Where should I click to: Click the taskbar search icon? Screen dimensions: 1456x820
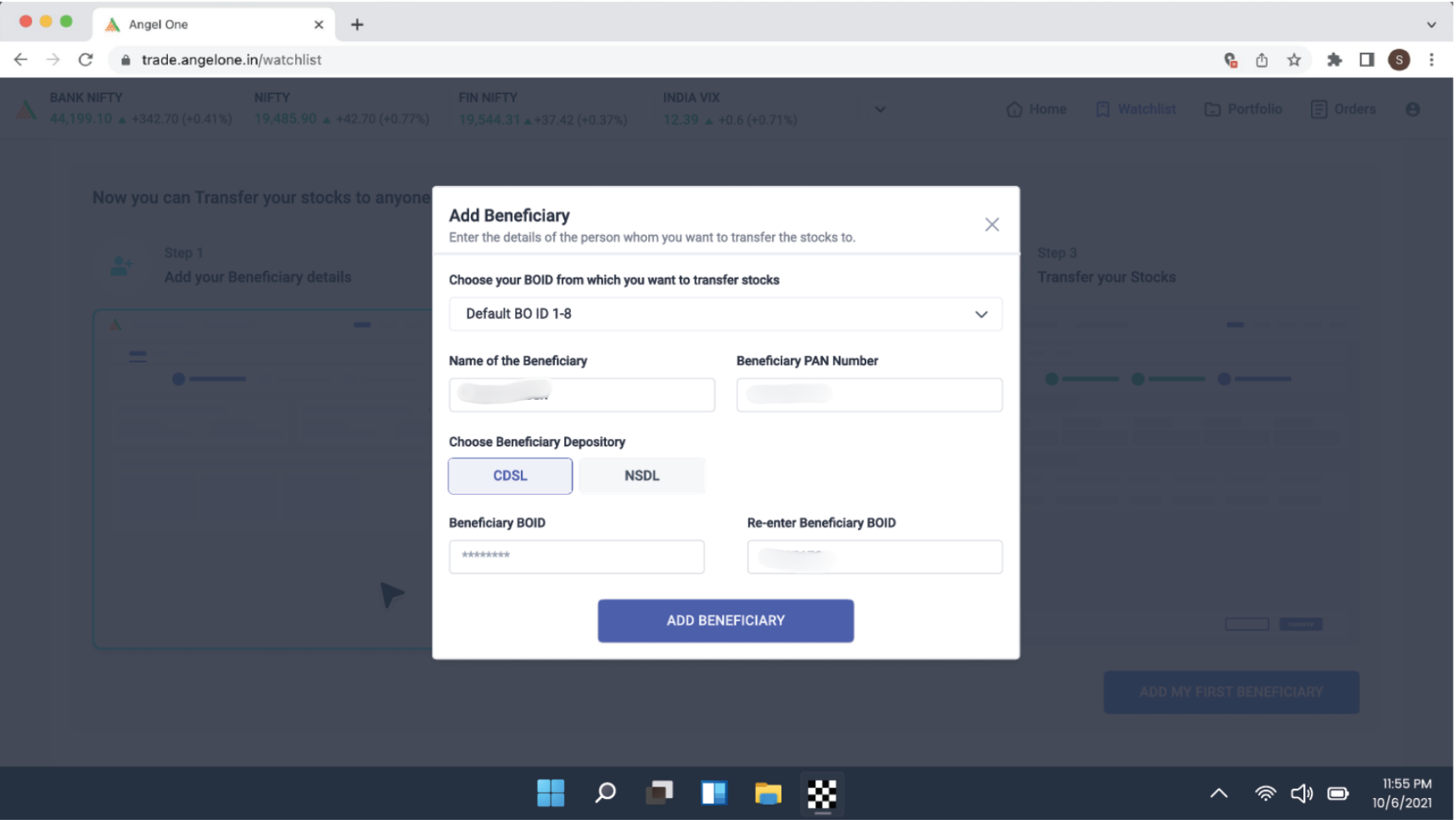605,794
